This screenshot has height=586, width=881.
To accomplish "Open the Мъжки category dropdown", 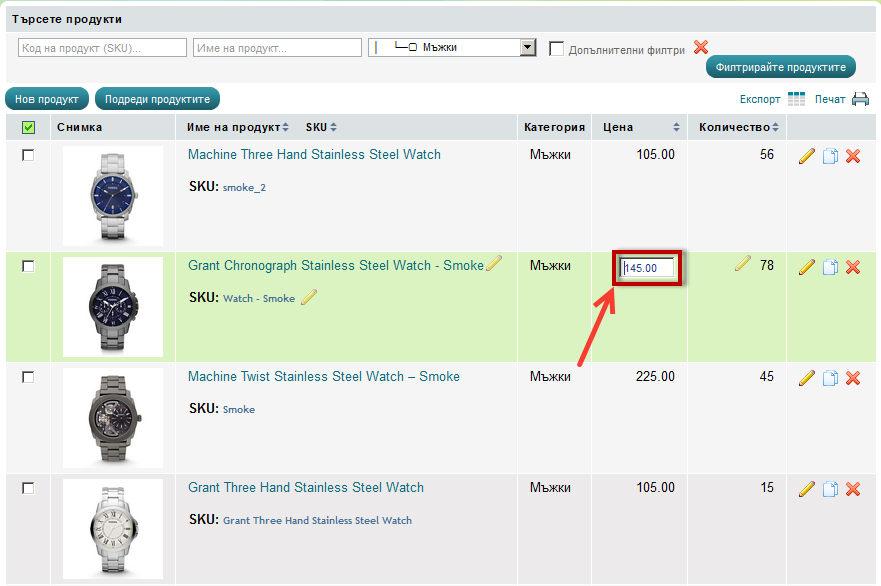I will tap(528, 48).
